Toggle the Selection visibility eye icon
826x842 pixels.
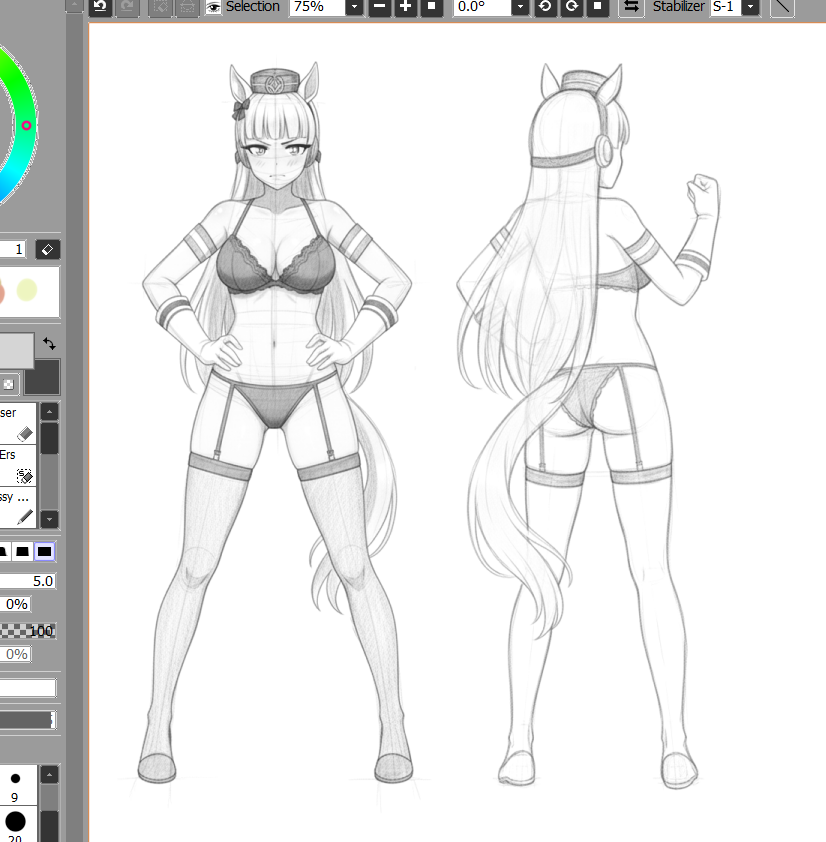pyautogui.click(x=213, y=7)
